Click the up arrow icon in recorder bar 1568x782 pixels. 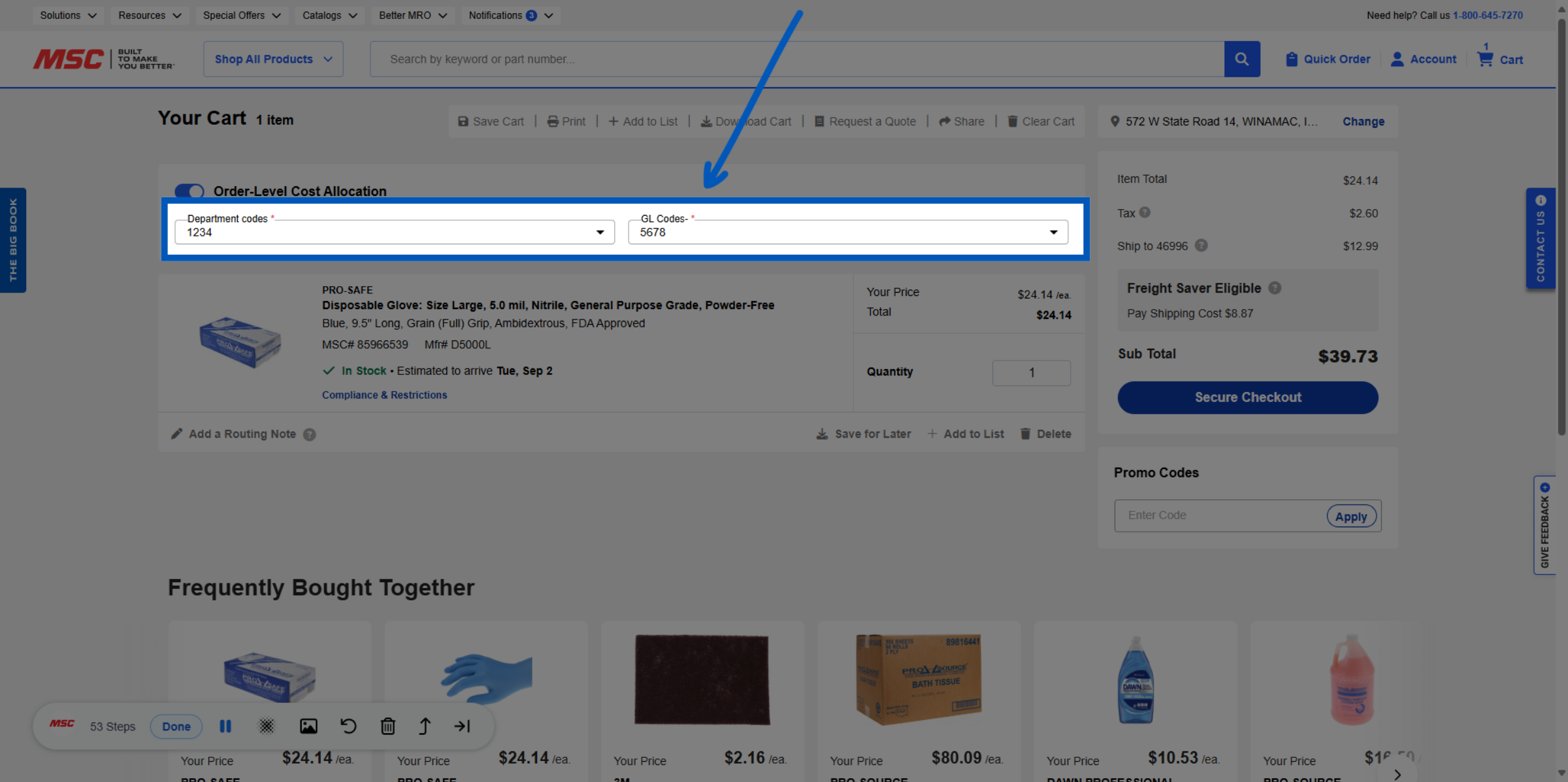(425, 726)
